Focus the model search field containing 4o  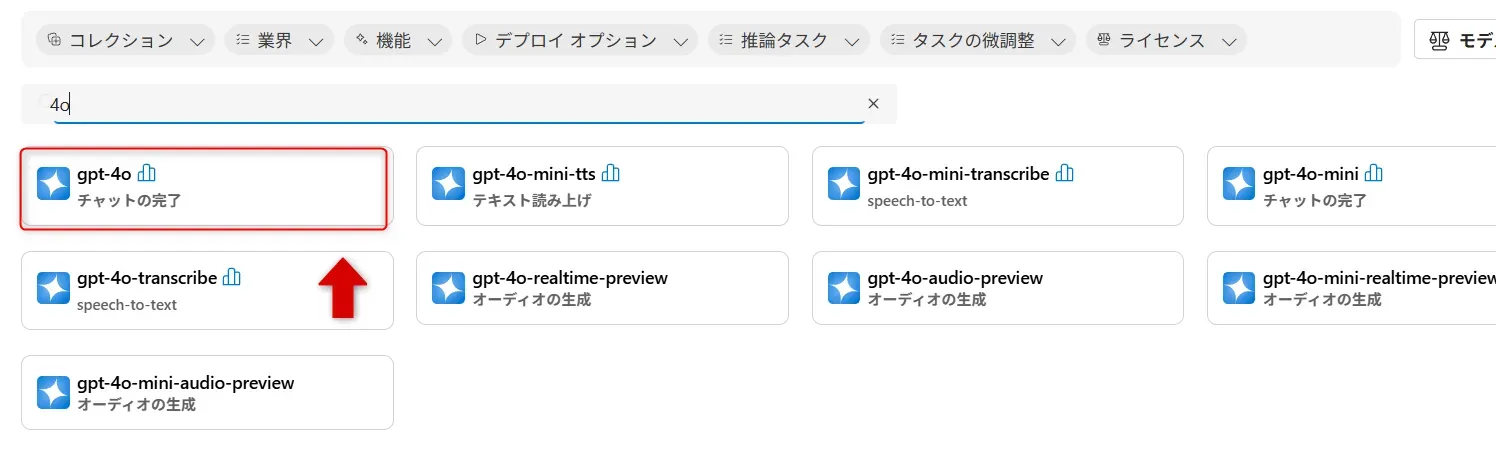point(450,103)
